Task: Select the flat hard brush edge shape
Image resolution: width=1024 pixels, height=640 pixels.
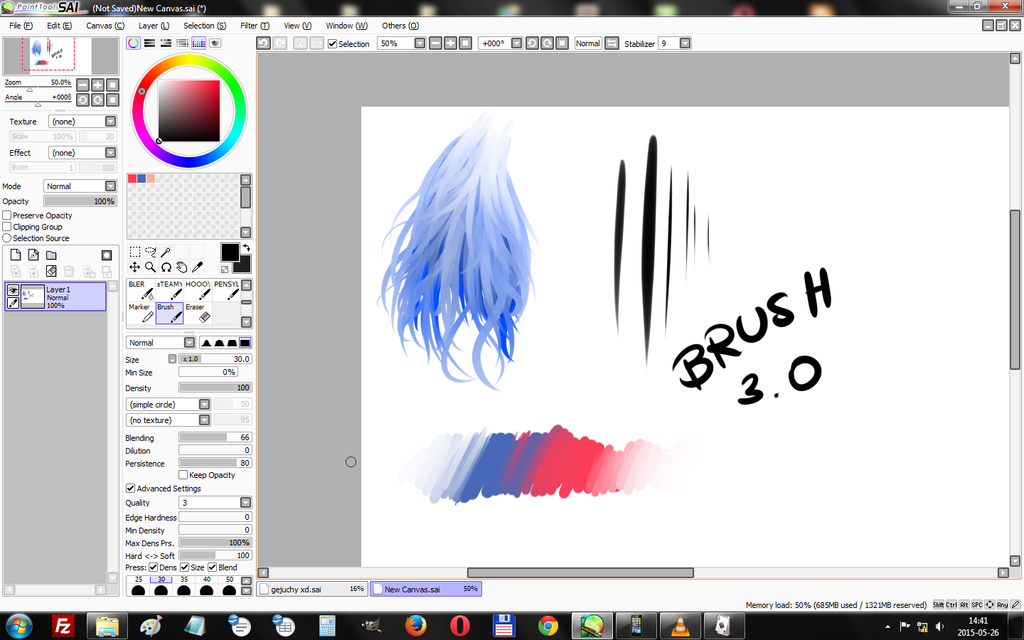Action: pos(245,342)
